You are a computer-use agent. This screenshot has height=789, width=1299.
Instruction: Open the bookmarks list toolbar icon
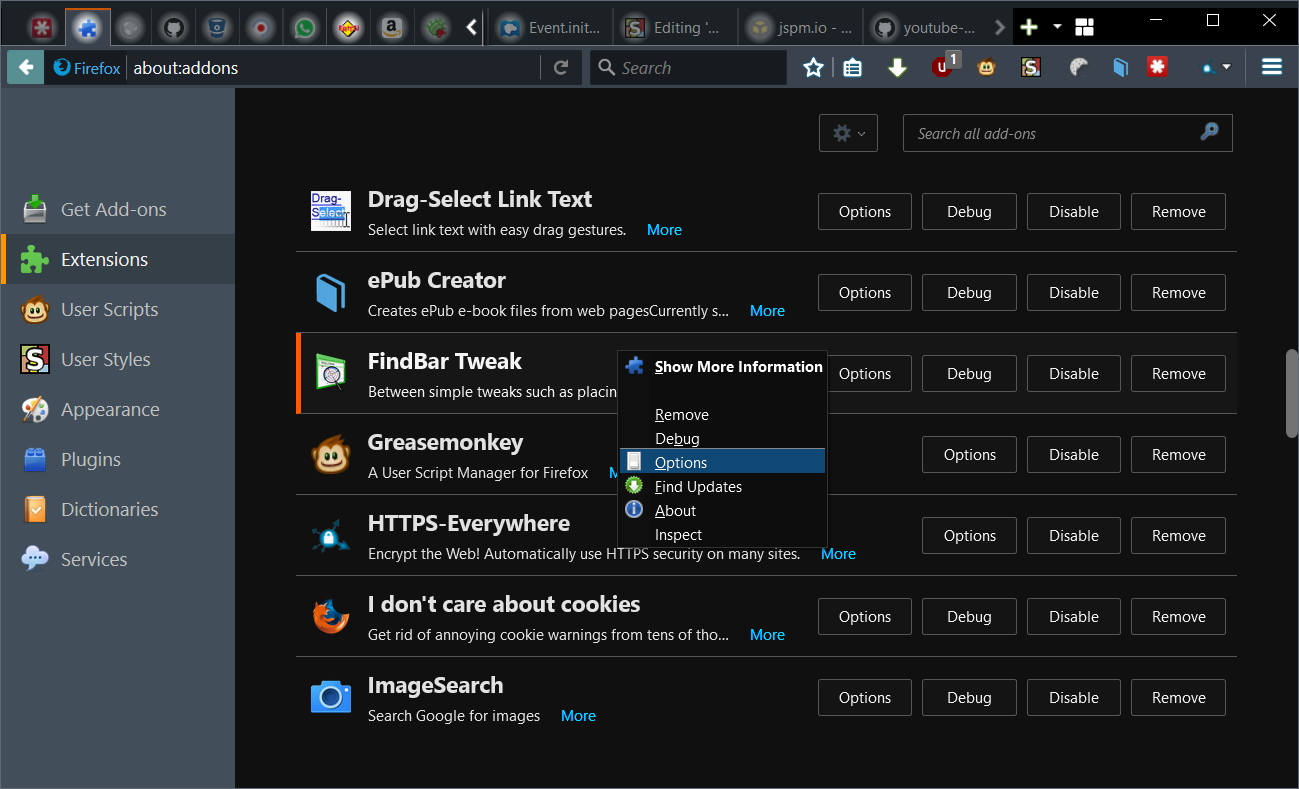point(852,67)
